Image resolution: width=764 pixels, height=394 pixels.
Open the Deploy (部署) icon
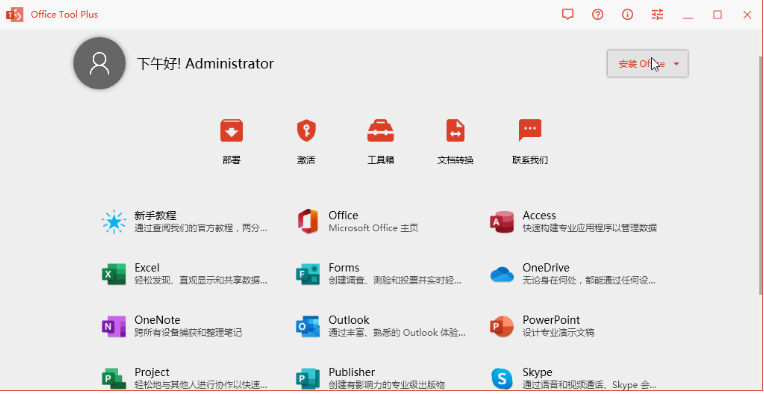point(231,131)
